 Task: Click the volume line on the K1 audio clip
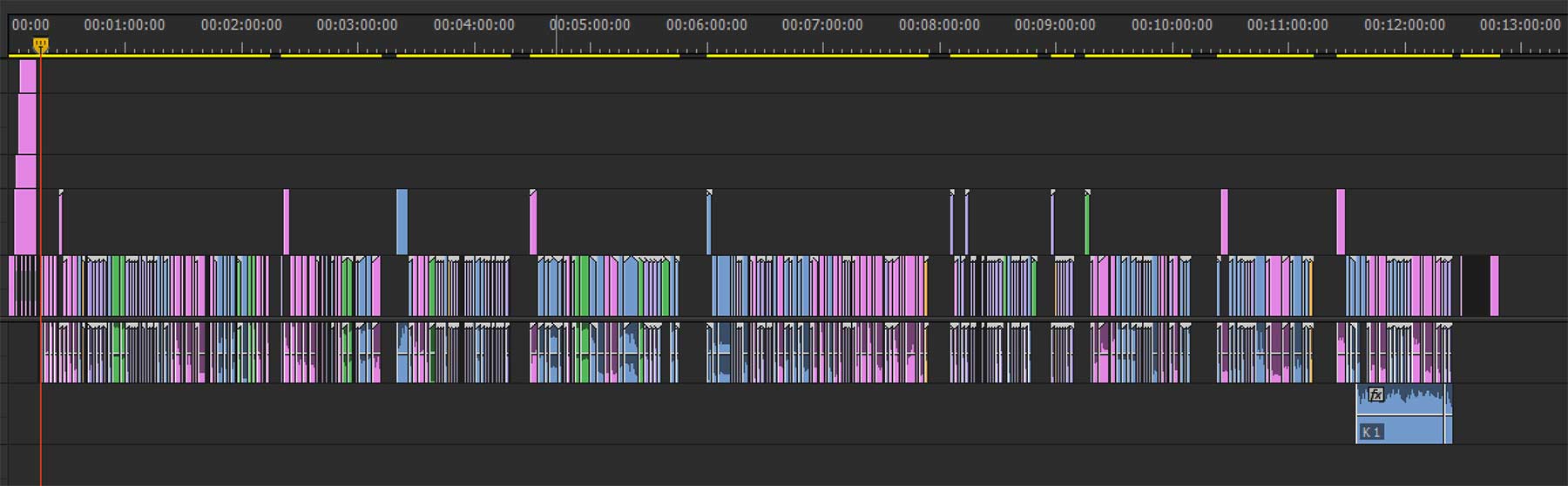(1402, 415)
